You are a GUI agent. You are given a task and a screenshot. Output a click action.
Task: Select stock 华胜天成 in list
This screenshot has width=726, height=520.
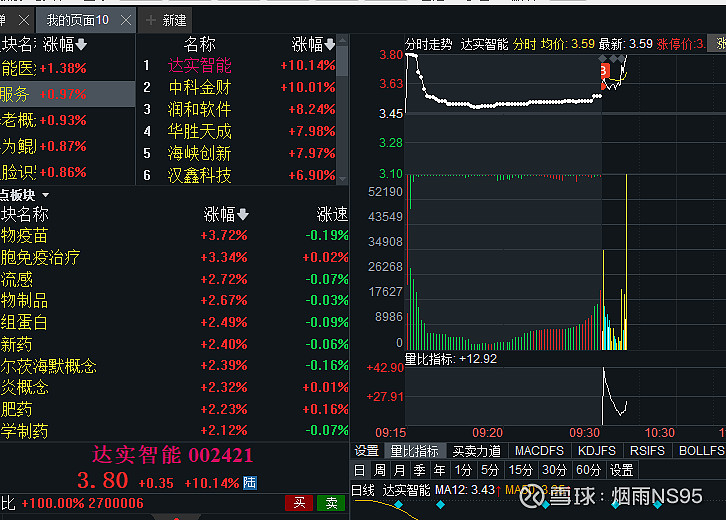[200, 132]
